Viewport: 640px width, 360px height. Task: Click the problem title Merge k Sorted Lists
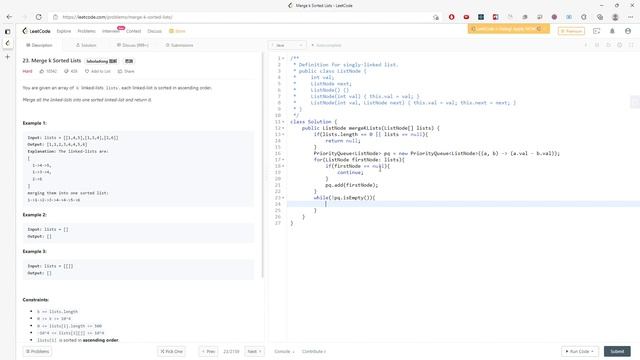click(52, 61)
